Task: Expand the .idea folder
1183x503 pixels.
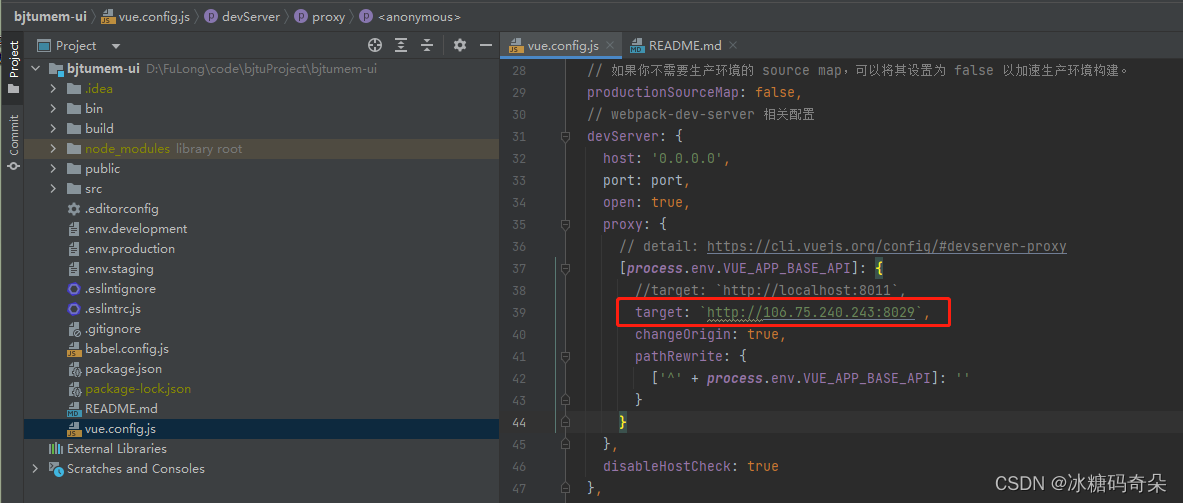Action: coord(53,89)
